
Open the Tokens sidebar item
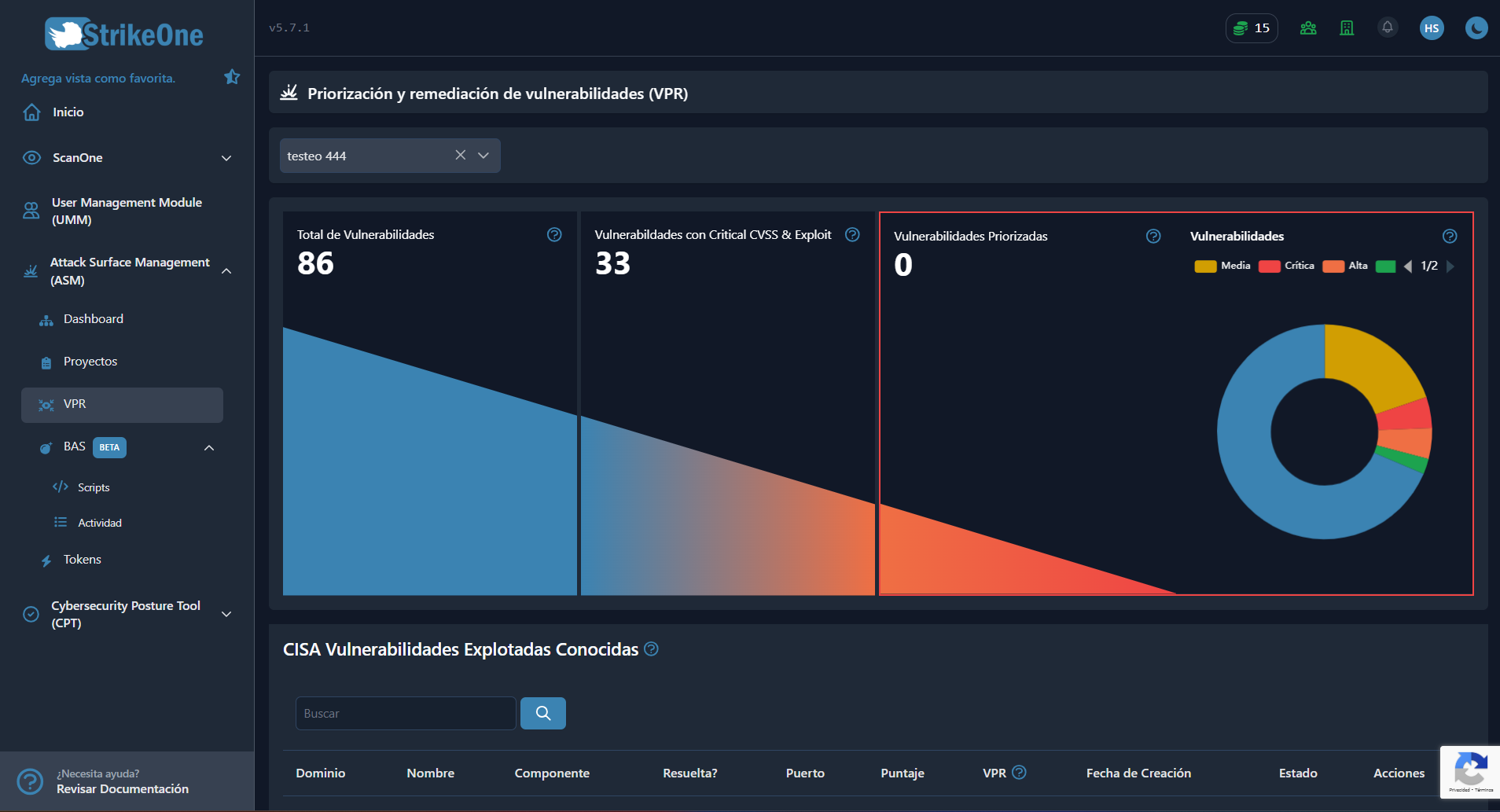(82, 560)
